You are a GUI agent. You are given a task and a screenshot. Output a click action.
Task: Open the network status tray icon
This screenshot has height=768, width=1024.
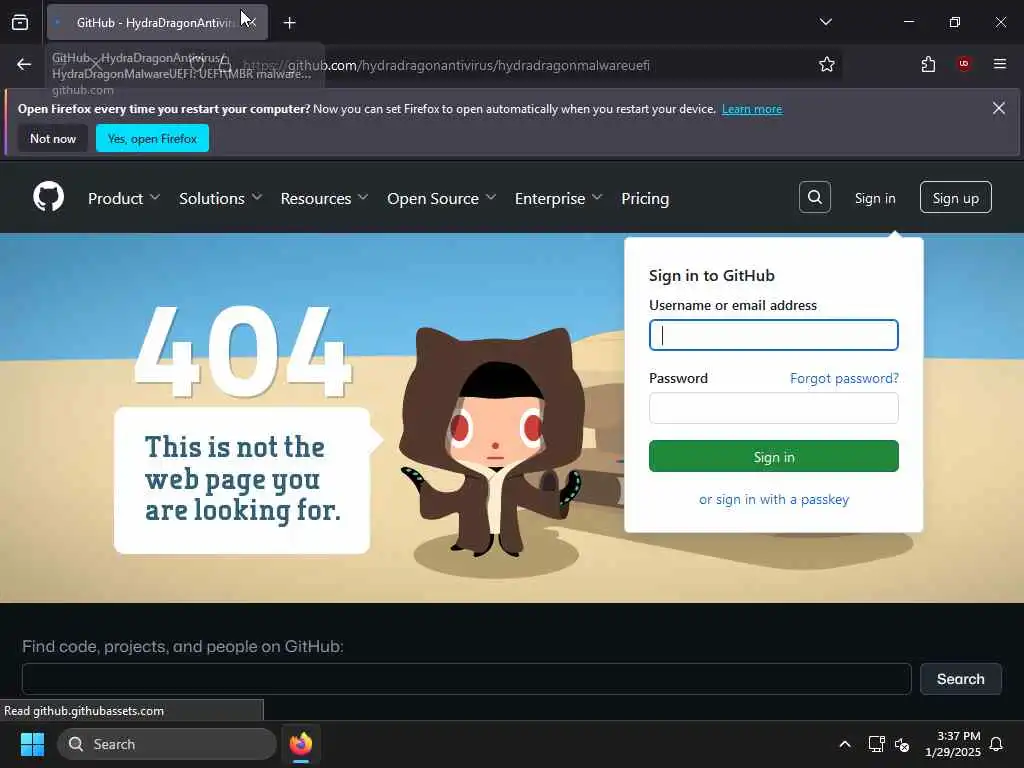[876, 744]
